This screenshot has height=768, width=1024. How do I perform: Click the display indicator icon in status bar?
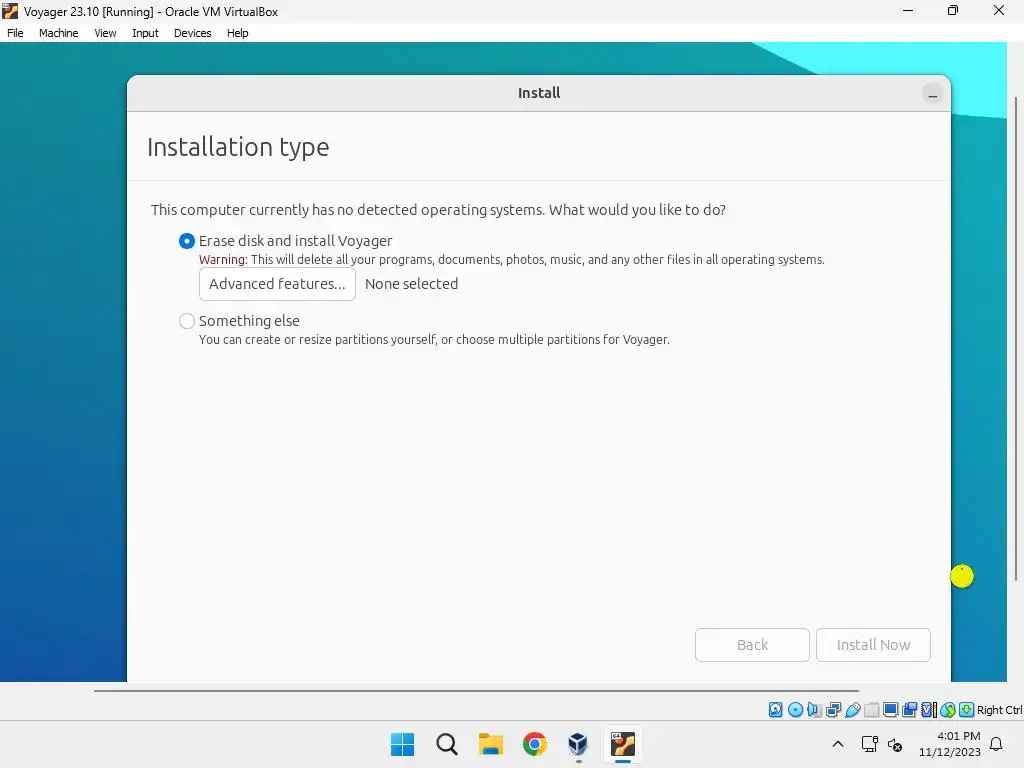pos(890,709)
